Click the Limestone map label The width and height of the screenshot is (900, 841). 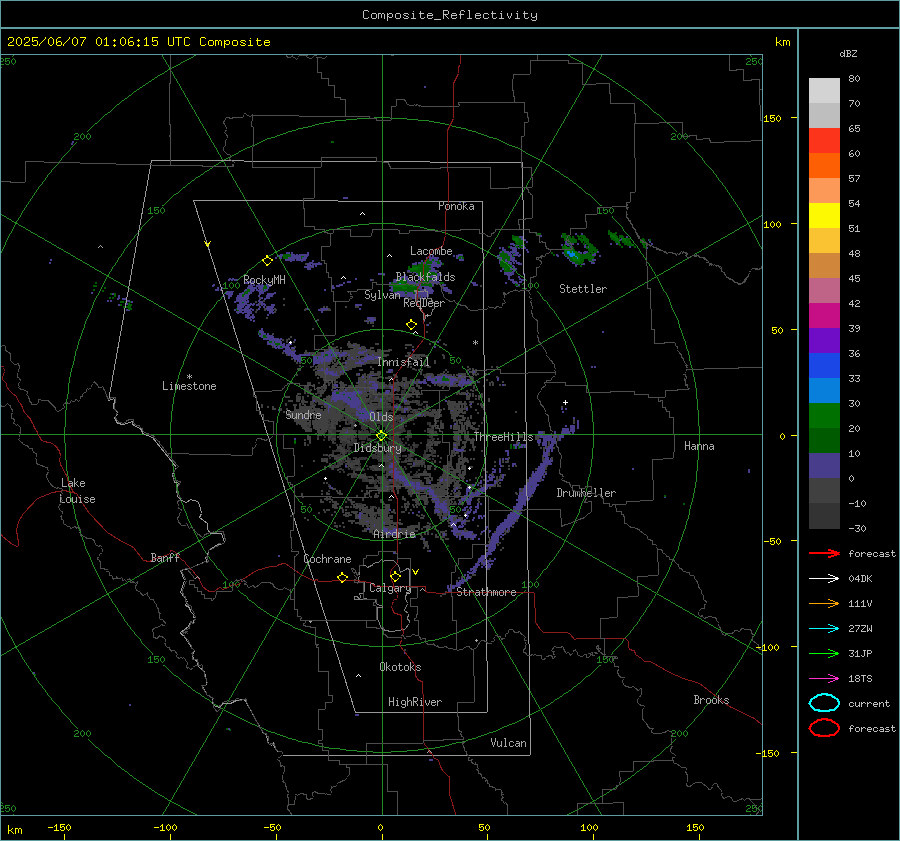(189, 386)
